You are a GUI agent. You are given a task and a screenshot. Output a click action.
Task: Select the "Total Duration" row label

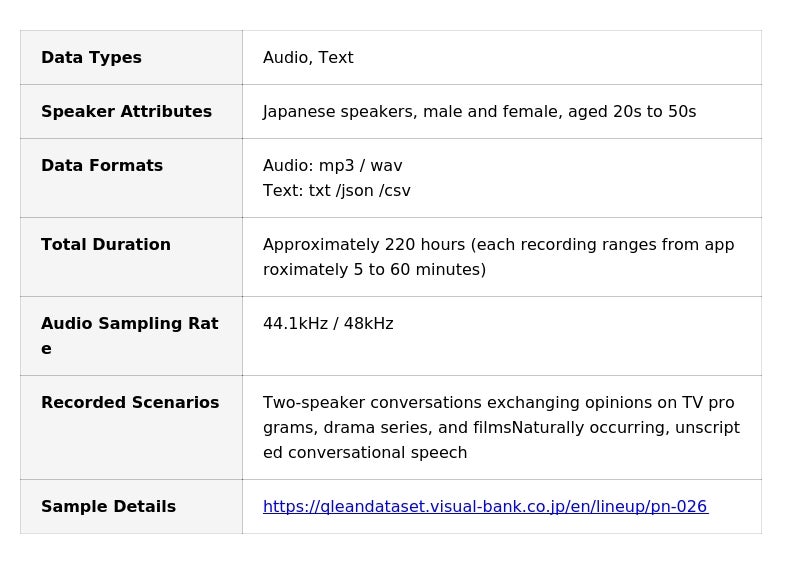(106, 245)
